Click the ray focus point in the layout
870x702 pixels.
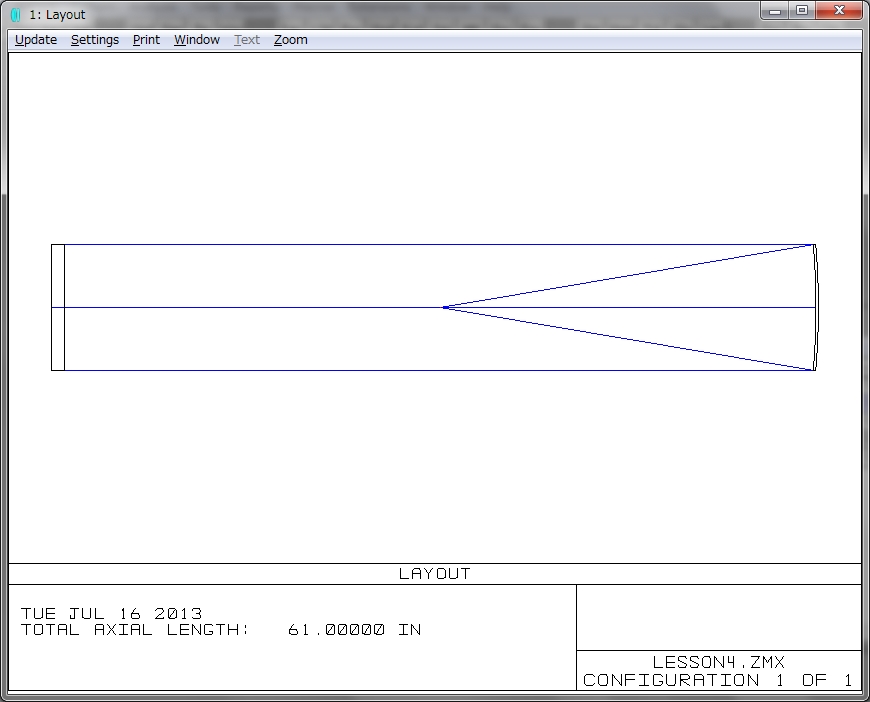(x=445, y=307)
